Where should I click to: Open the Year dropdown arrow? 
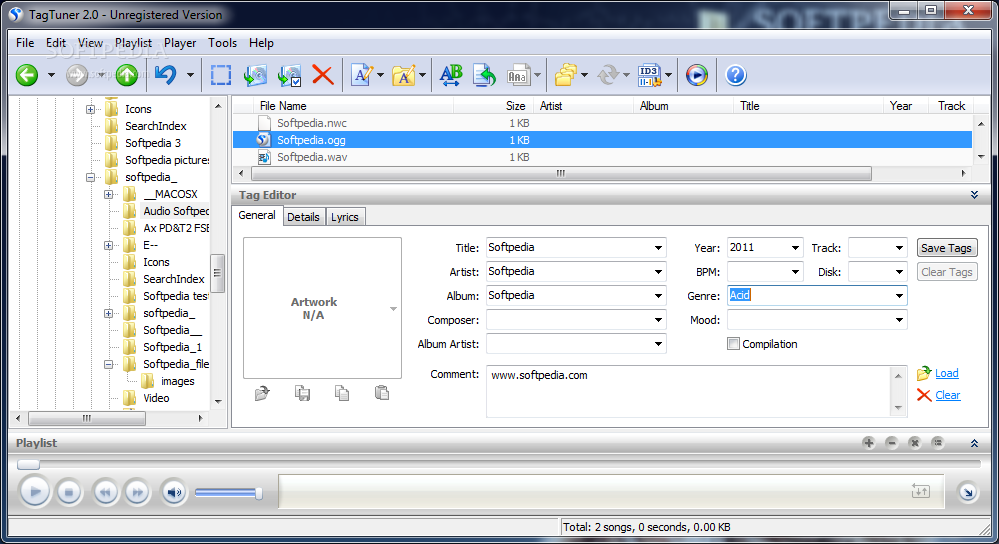[x=795, y=248]
